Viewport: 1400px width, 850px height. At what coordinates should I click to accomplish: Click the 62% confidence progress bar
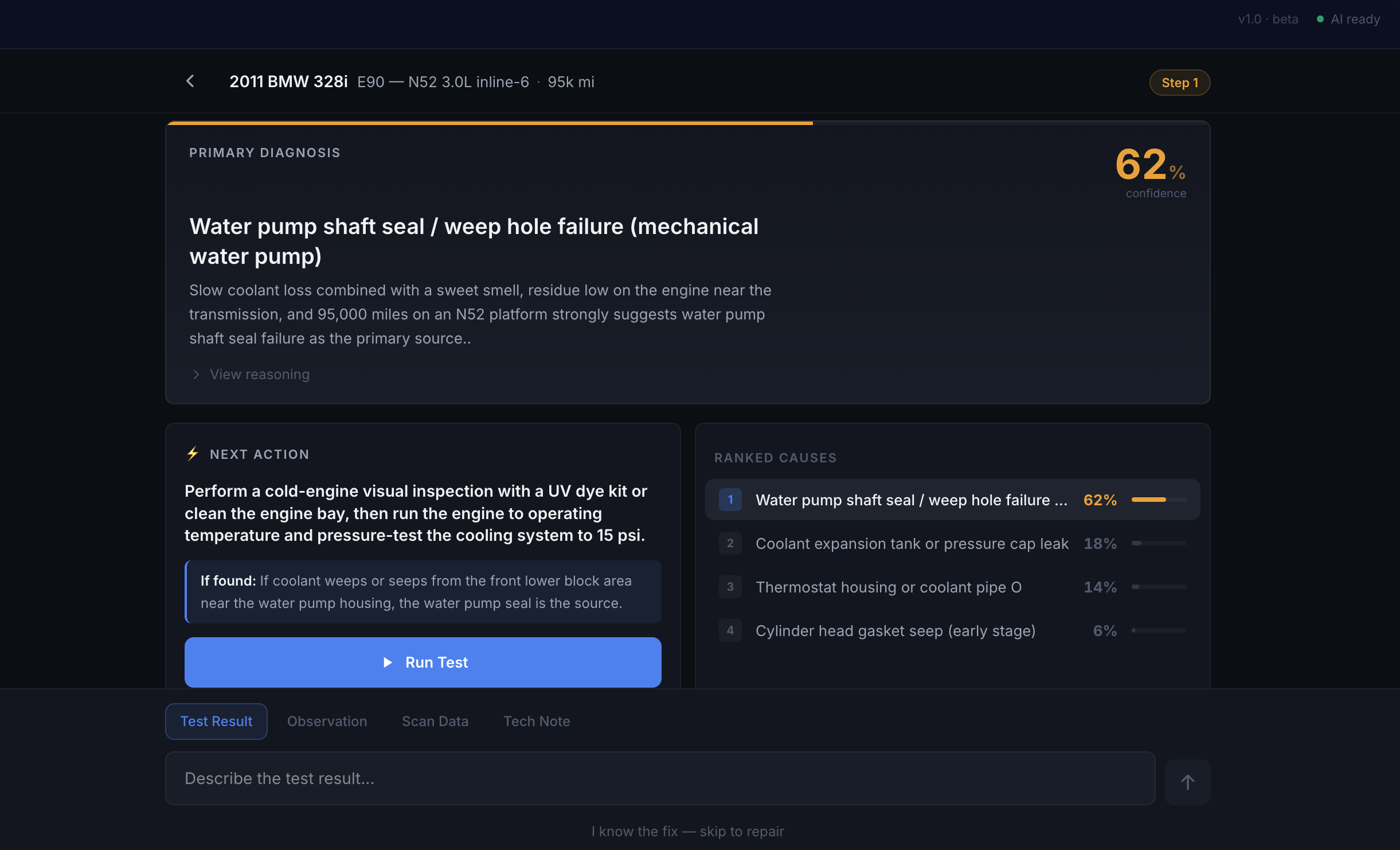pyautogui.click(x=1158, y=500)
